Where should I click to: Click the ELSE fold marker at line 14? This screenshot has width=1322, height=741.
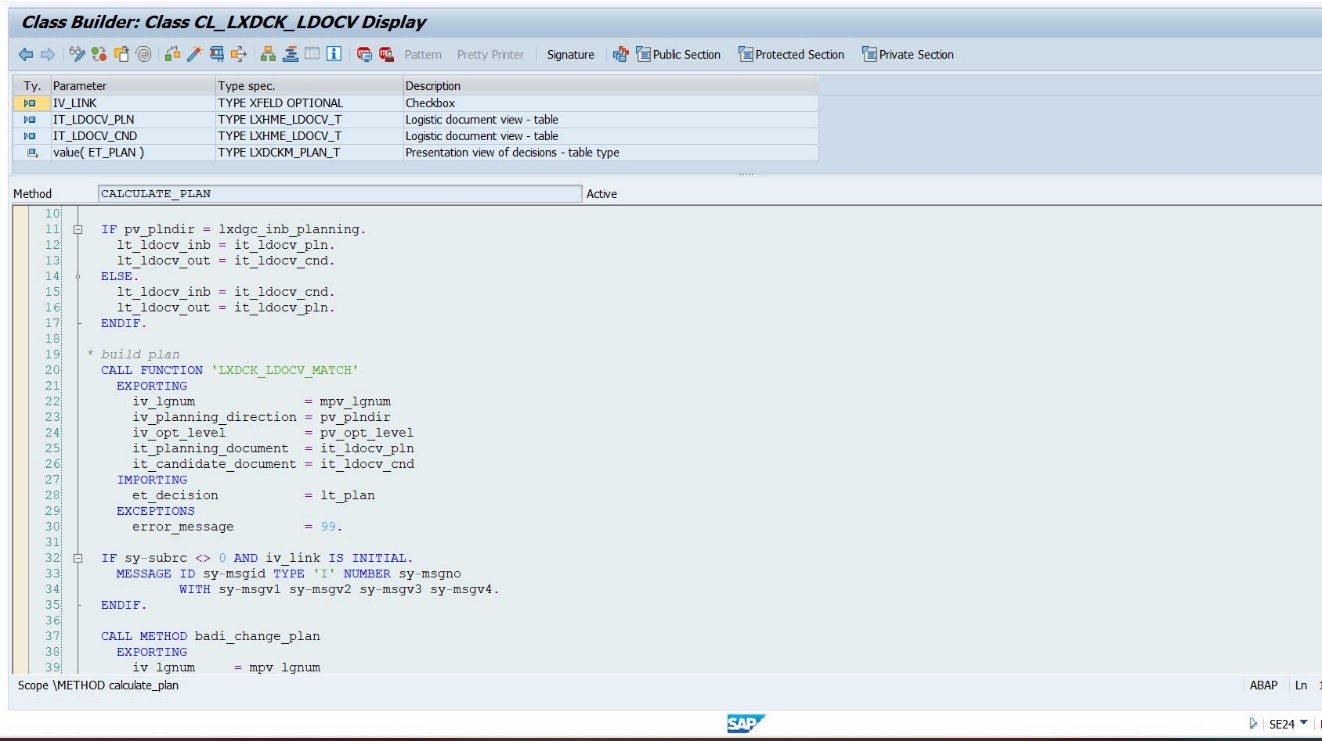tap(77, 276)
